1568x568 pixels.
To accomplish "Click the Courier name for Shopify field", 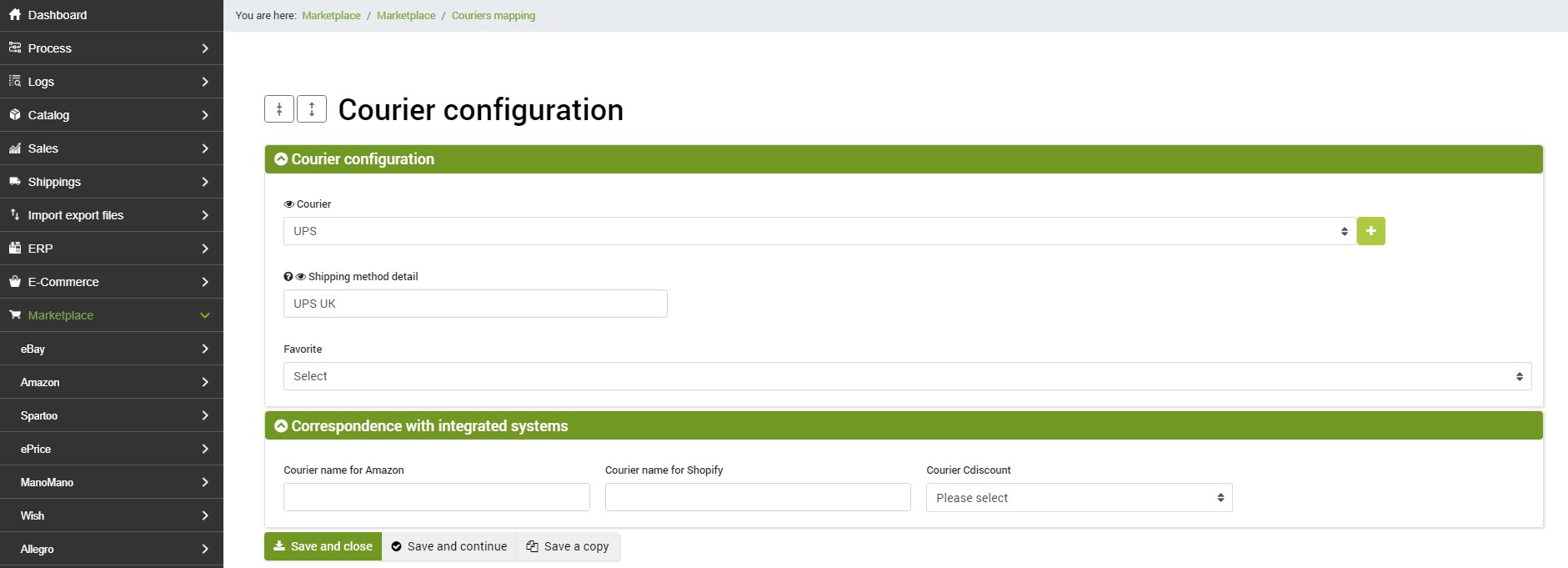I will click(x=758, y=497).
